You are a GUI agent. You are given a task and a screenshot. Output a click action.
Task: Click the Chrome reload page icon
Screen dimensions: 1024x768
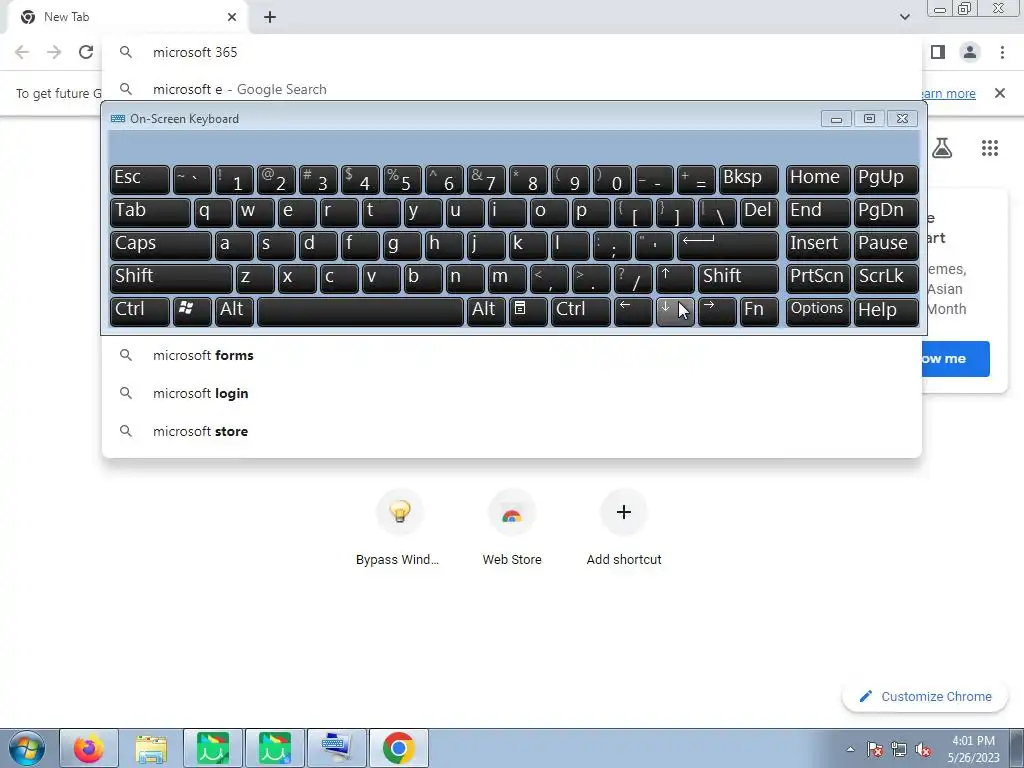(86, 52)
